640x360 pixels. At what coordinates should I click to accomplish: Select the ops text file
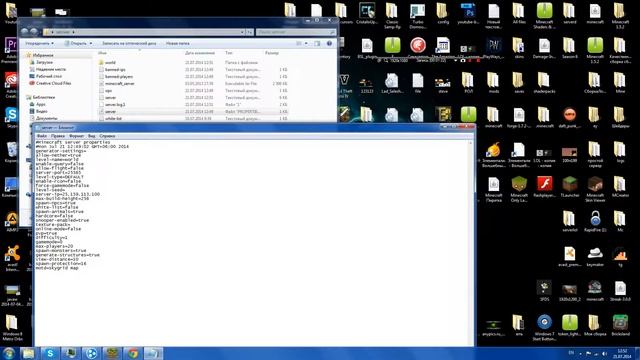(108, 91)
